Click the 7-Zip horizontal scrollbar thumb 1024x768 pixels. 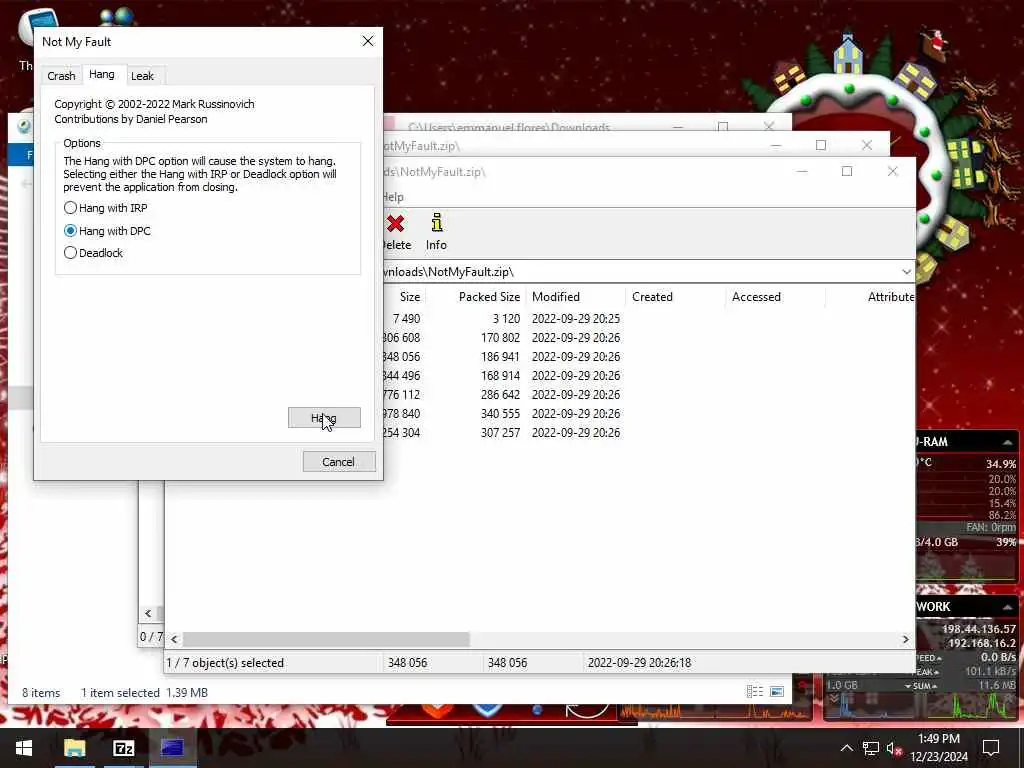coord(326,639)
